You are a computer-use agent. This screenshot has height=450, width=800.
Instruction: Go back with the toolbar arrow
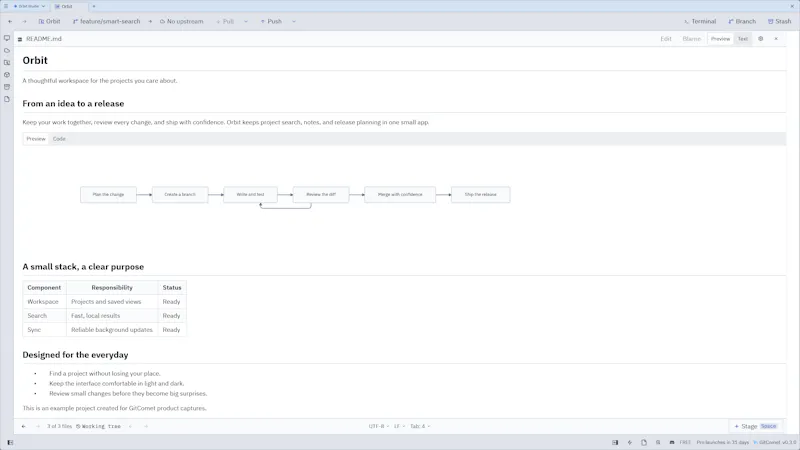point(10,21)
